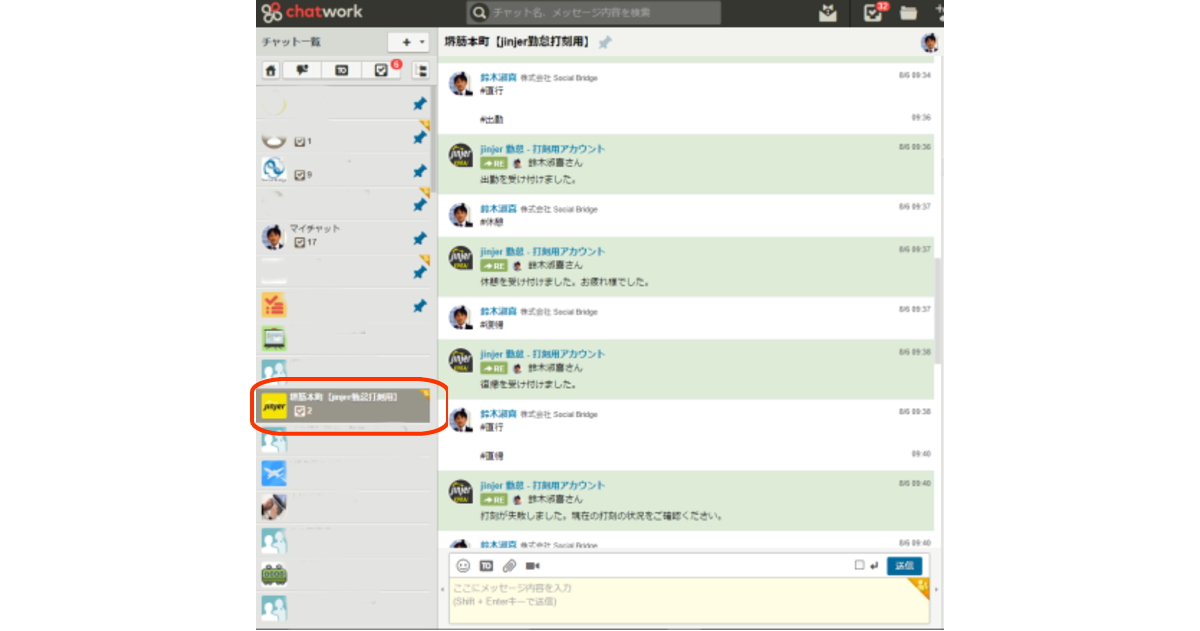
Task: Click the 打刻が失敗しました message text
Action: pos(601,516)
